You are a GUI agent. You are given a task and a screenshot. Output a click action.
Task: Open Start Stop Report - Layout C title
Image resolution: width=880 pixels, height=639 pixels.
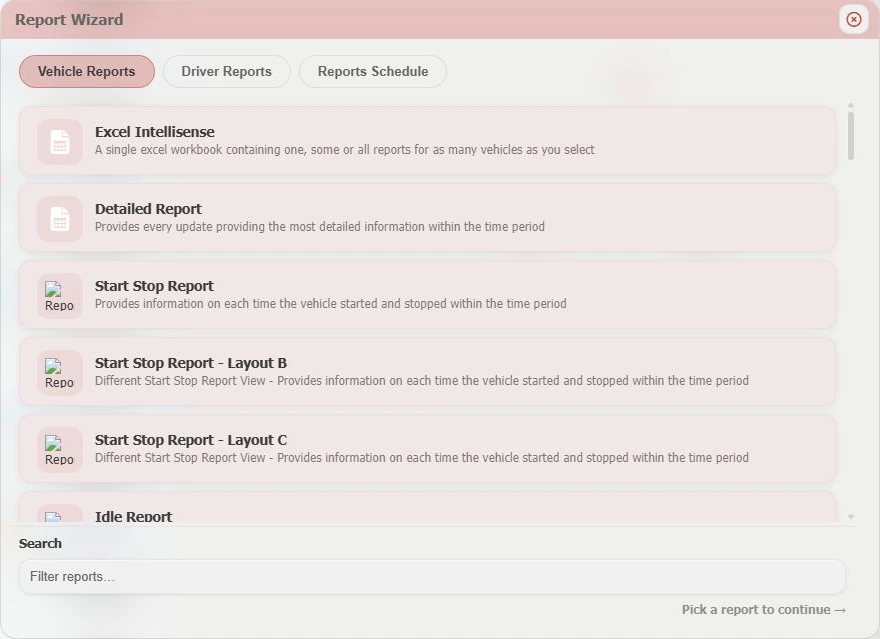point(191,440)
